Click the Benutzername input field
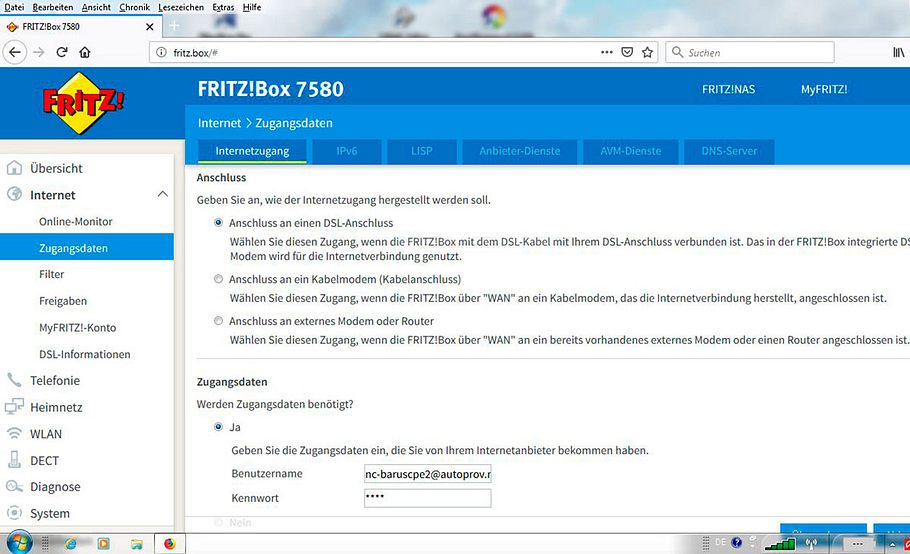910x554 pixels. tap(427, 474)
